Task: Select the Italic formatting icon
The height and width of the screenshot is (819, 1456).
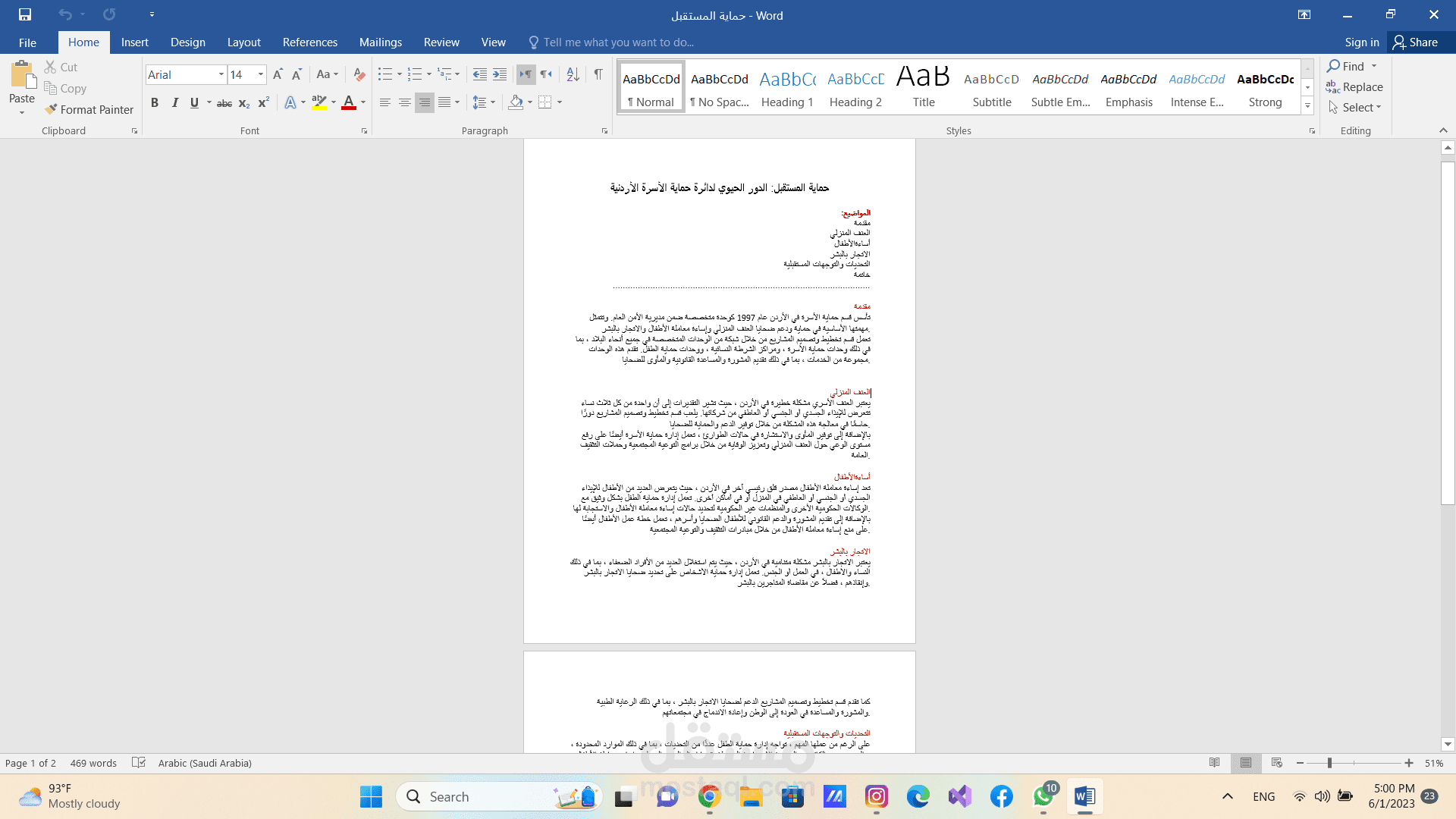Action: coord(175,102)
